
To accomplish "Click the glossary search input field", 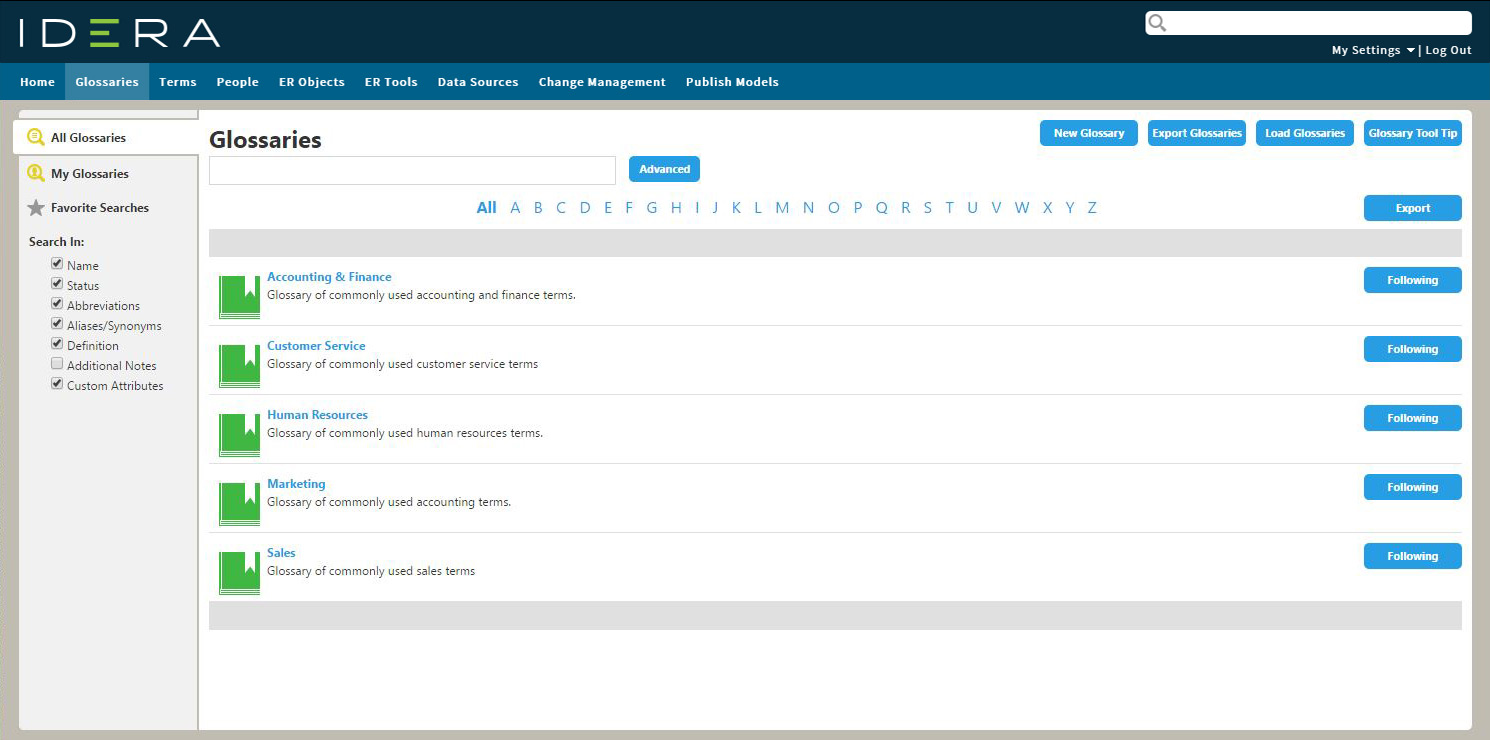I will [412, 171].
